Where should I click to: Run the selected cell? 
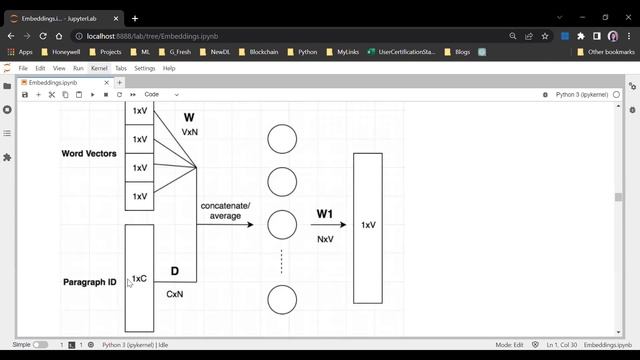click(x=93, y=95)
